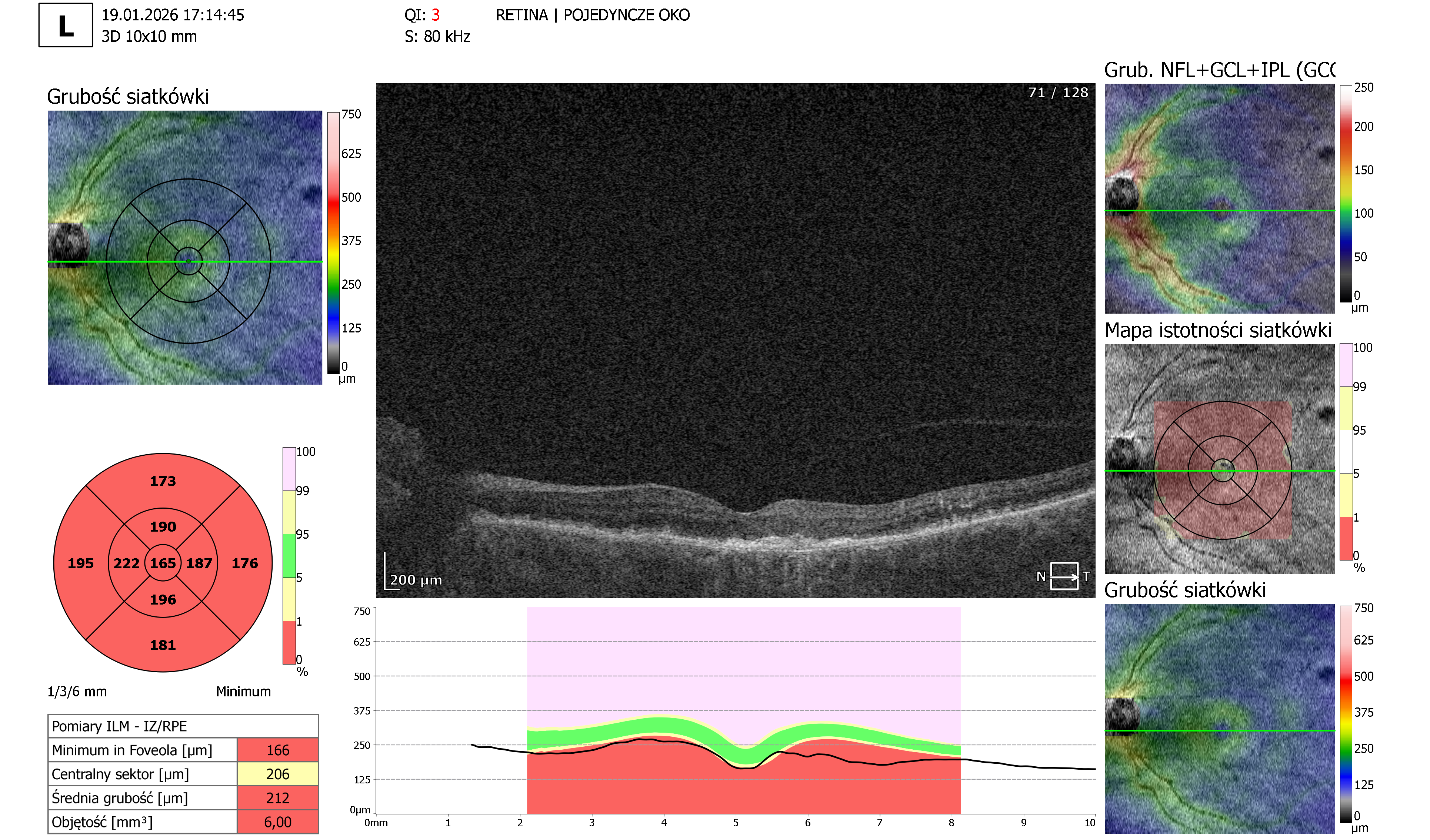1430x840 pixels.
Task: Open the retina significance map
Action: [1220, 459]
